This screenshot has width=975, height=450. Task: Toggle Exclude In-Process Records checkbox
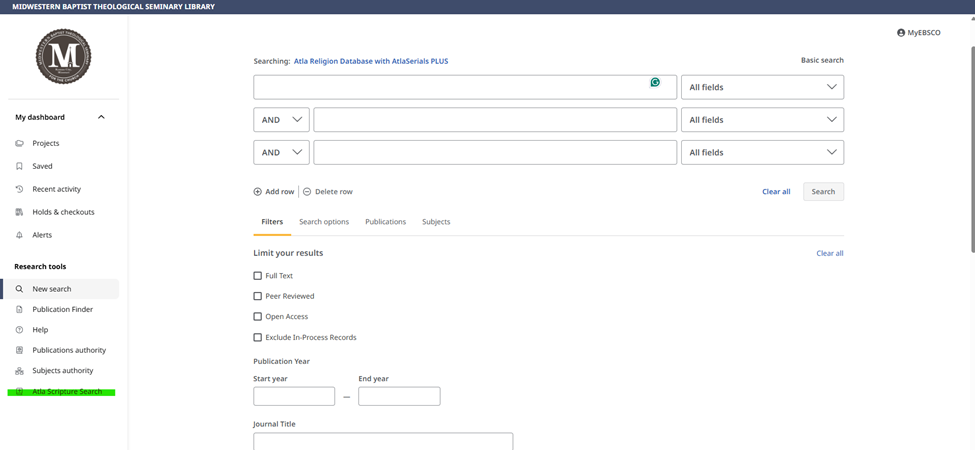(x=257, y=338)
